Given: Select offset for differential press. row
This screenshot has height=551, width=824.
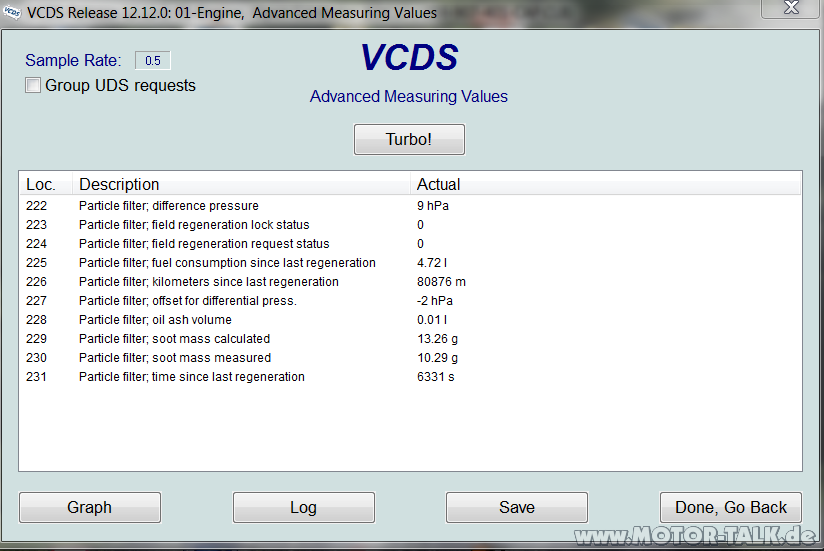Looking at the screenshot, I should (x=410, y=300).
